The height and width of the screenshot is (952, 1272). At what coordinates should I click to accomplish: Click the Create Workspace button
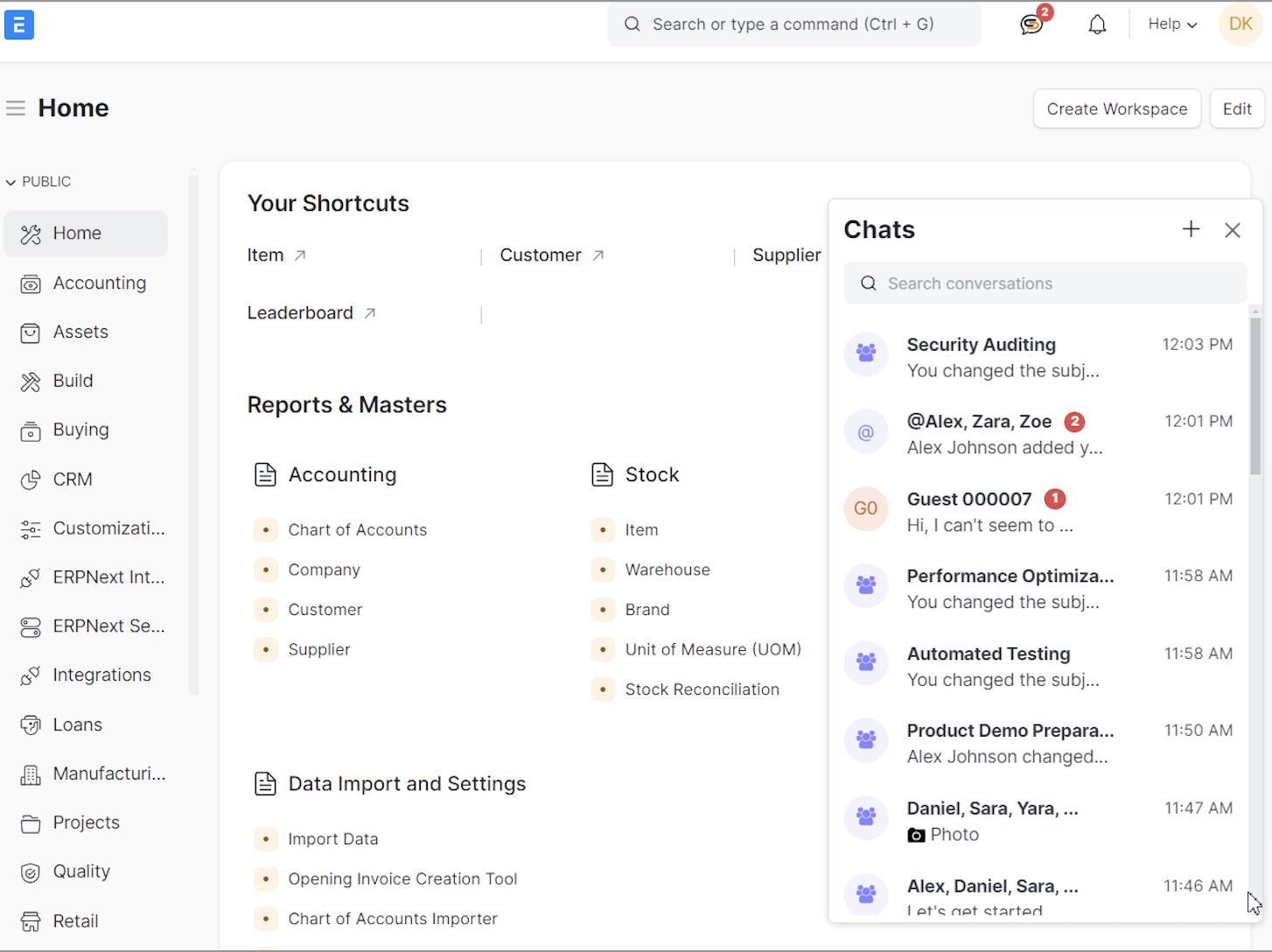(1117, 109)
